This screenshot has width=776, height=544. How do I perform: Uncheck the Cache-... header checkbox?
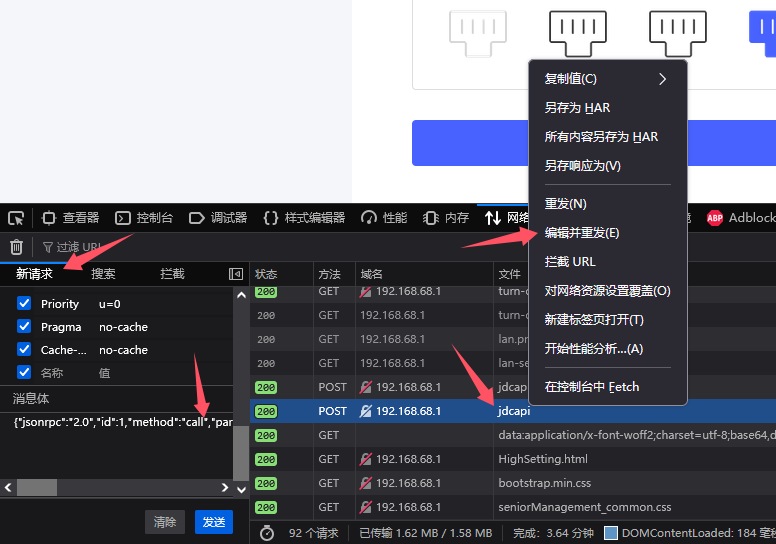coord(24,349)
